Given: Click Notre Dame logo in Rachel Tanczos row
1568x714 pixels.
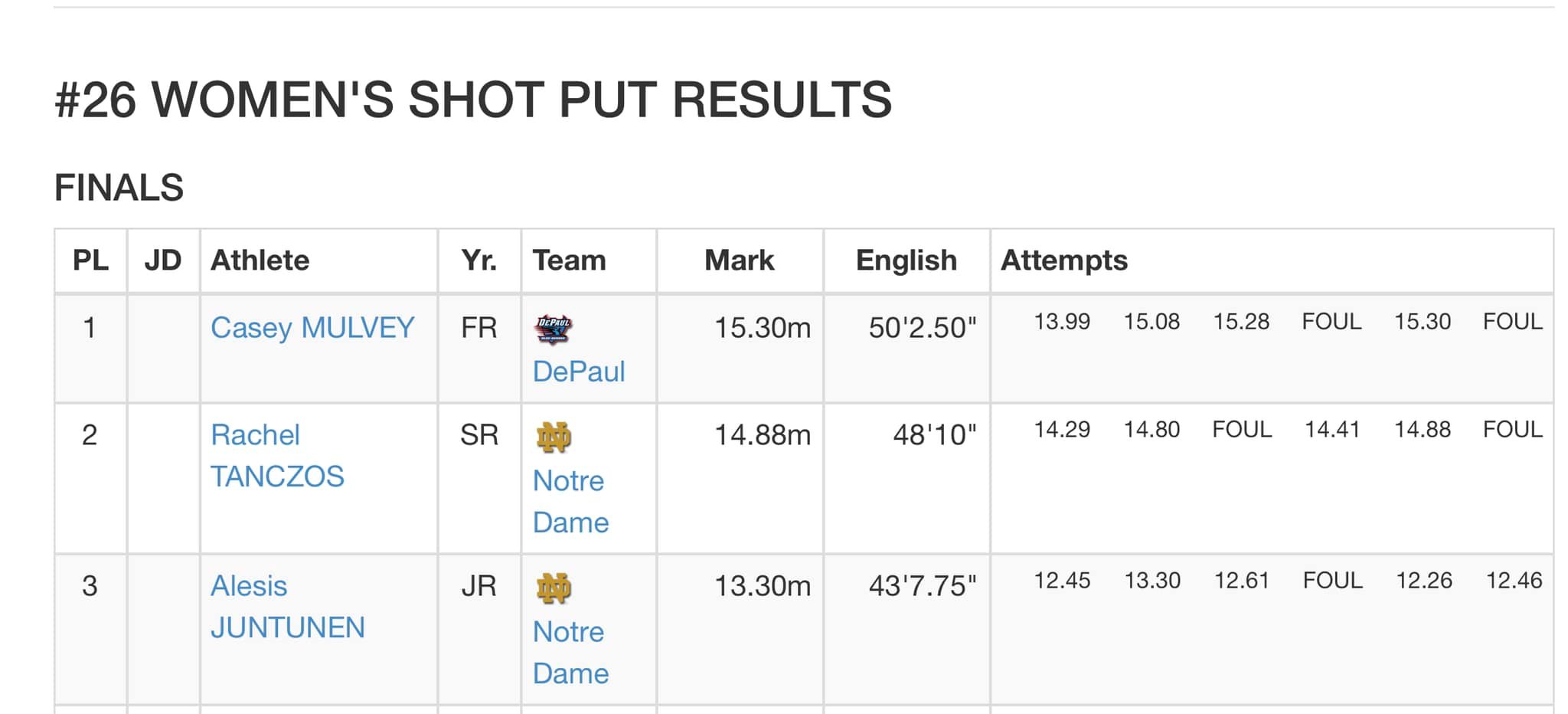Looking at the screenshot, I should [x=553, y=437].
